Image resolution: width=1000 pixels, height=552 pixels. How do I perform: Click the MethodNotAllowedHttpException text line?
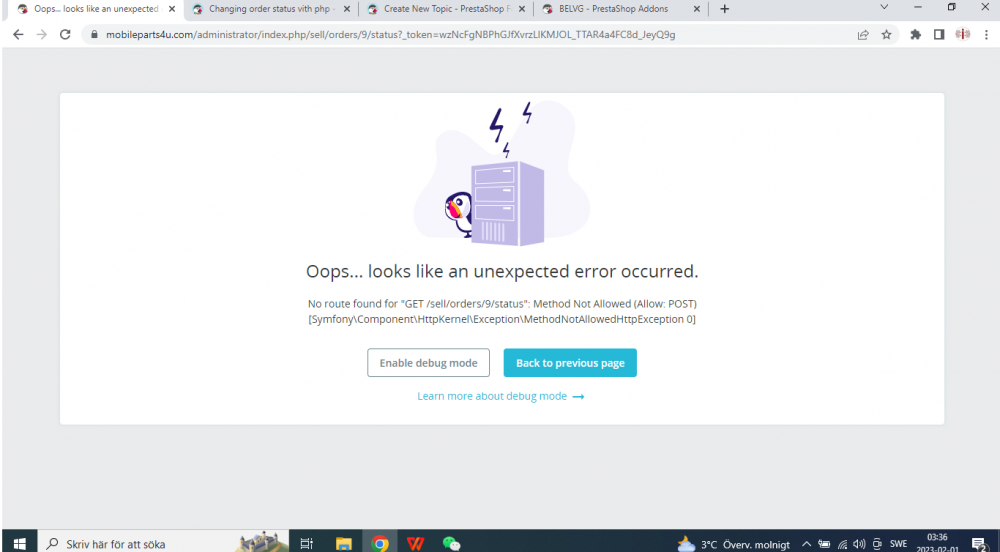pos(502,319)
